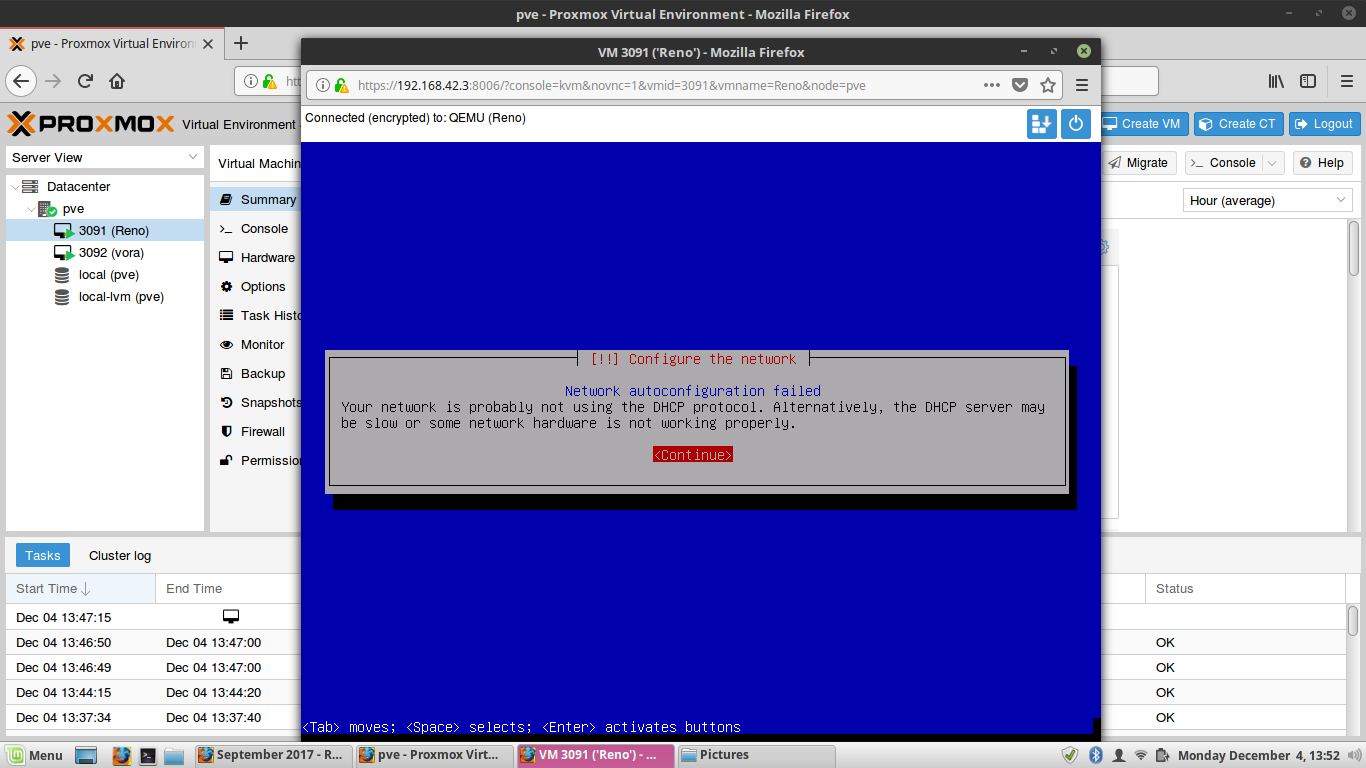Collapse the Datacenter tree node
The width and height of the screenshot is (1366, 768).
point(13,187)
